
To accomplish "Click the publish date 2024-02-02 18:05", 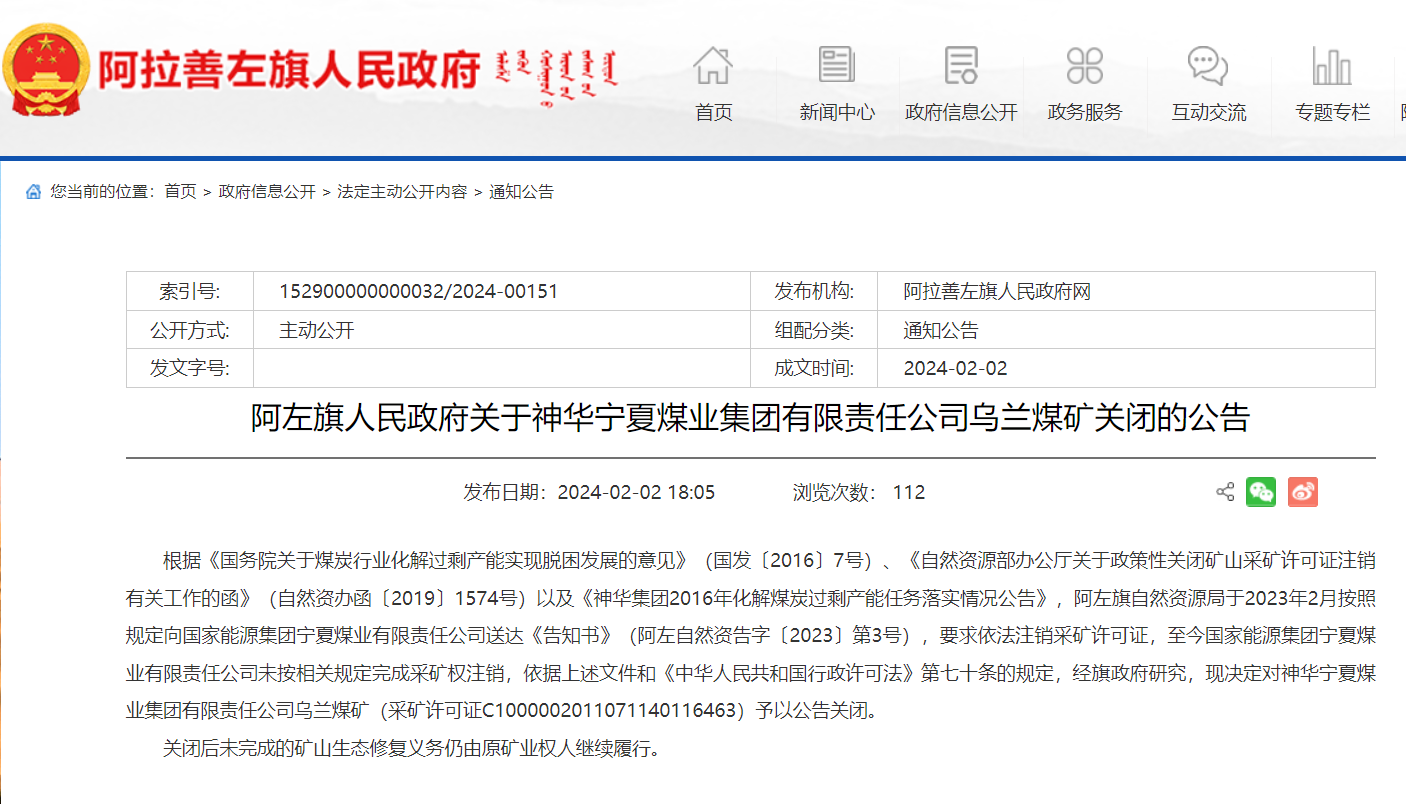I will click(589, 492).
